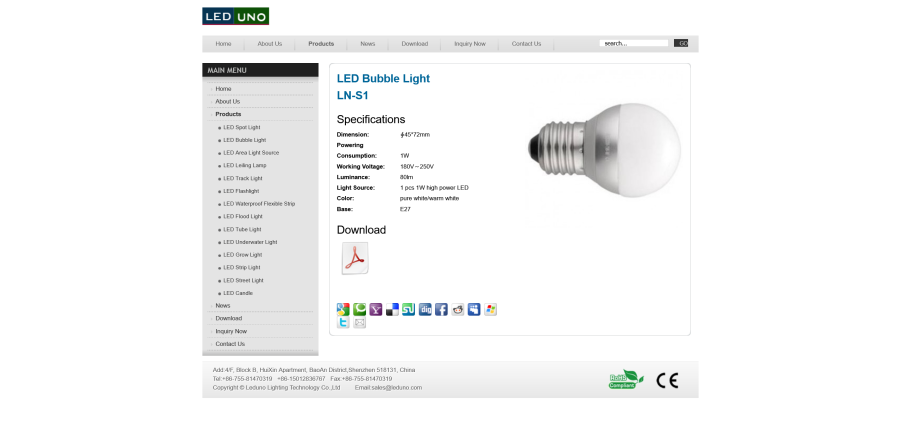This screenshot has height=448, width=900.
Task: Download the PDF datasheet icon
Action: point(355,258)
